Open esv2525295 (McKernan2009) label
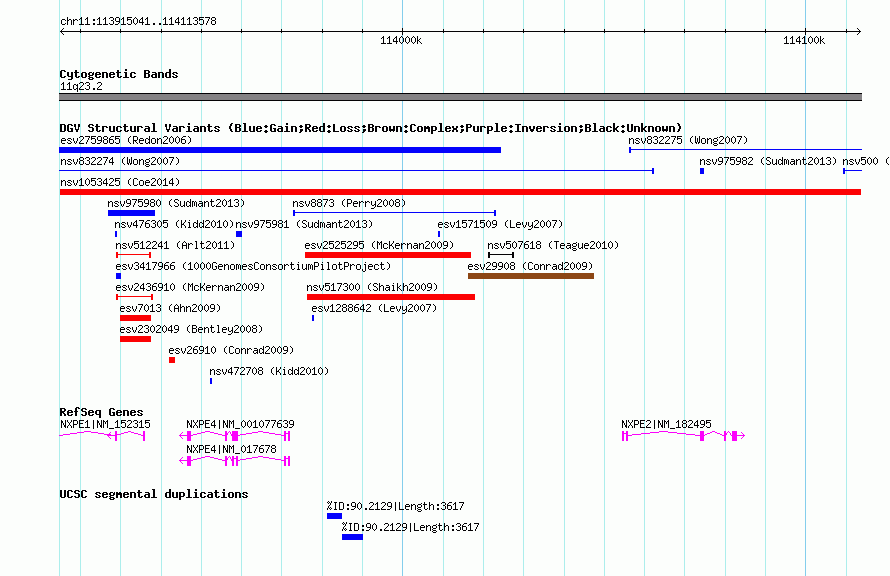The width and height of the screenshot is (890, 576). click(x=379, y=245)
